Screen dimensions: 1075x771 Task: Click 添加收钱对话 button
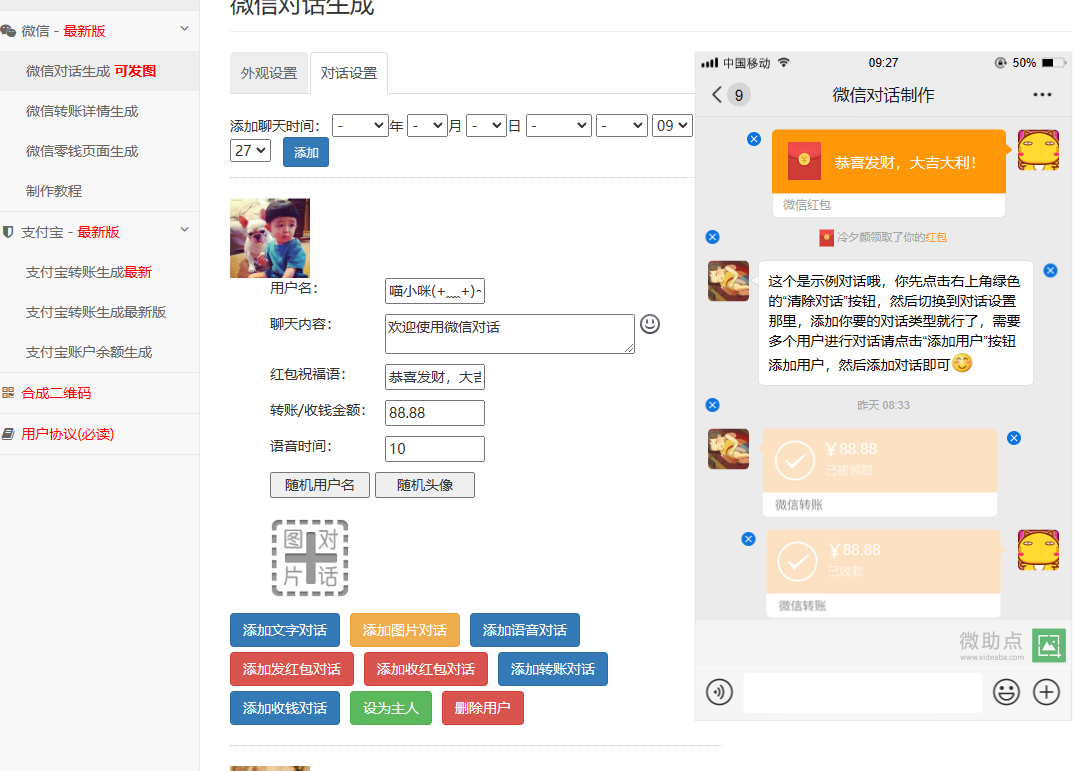(285, 708)
